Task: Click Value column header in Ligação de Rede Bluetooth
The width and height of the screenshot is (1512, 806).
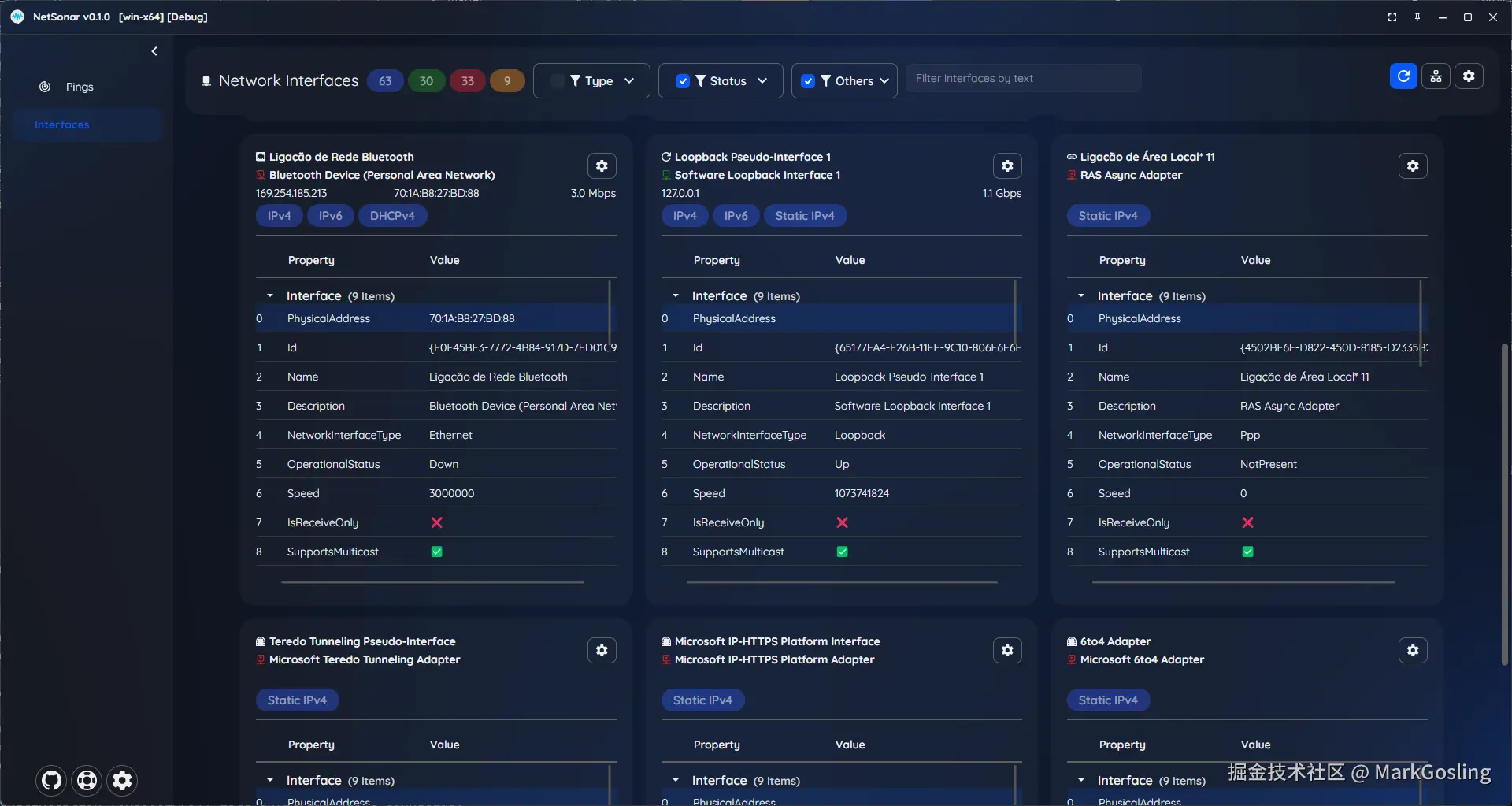Action: [x=445, y=260]
